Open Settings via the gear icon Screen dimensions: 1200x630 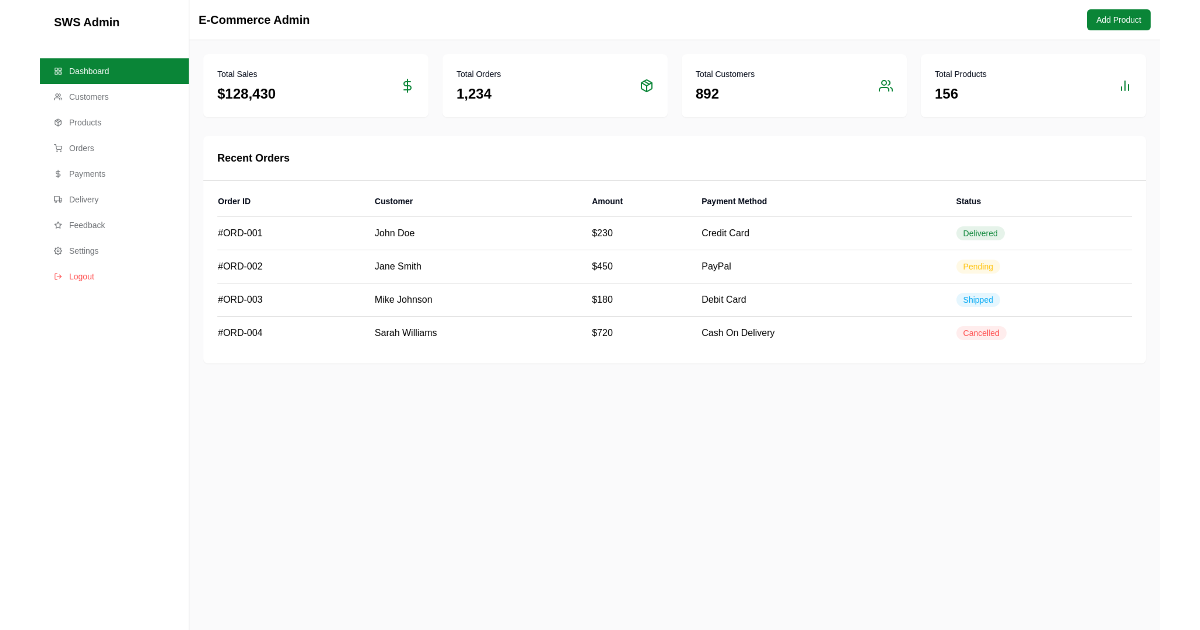(59, 250)
